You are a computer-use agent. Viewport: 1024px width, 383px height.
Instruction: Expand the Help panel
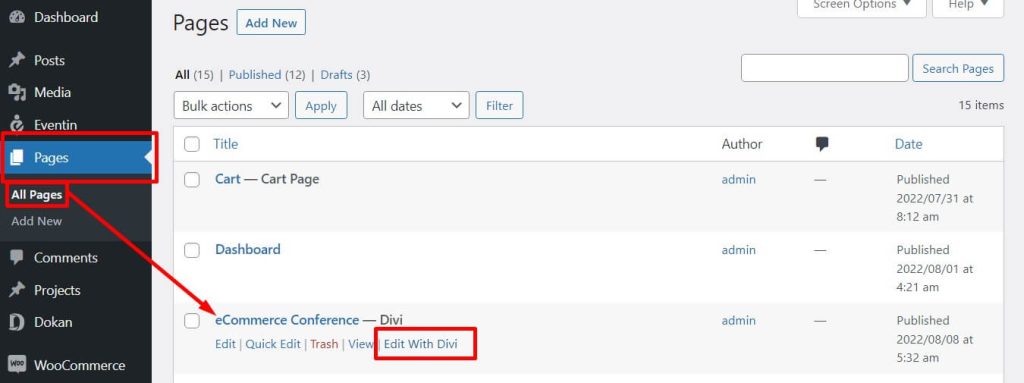pos(968,7)
